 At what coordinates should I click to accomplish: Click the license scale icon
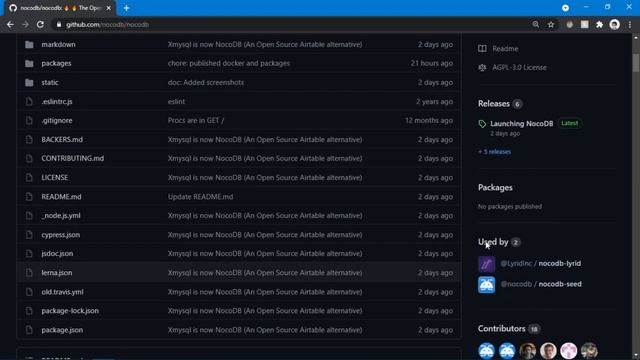(482, 67)
